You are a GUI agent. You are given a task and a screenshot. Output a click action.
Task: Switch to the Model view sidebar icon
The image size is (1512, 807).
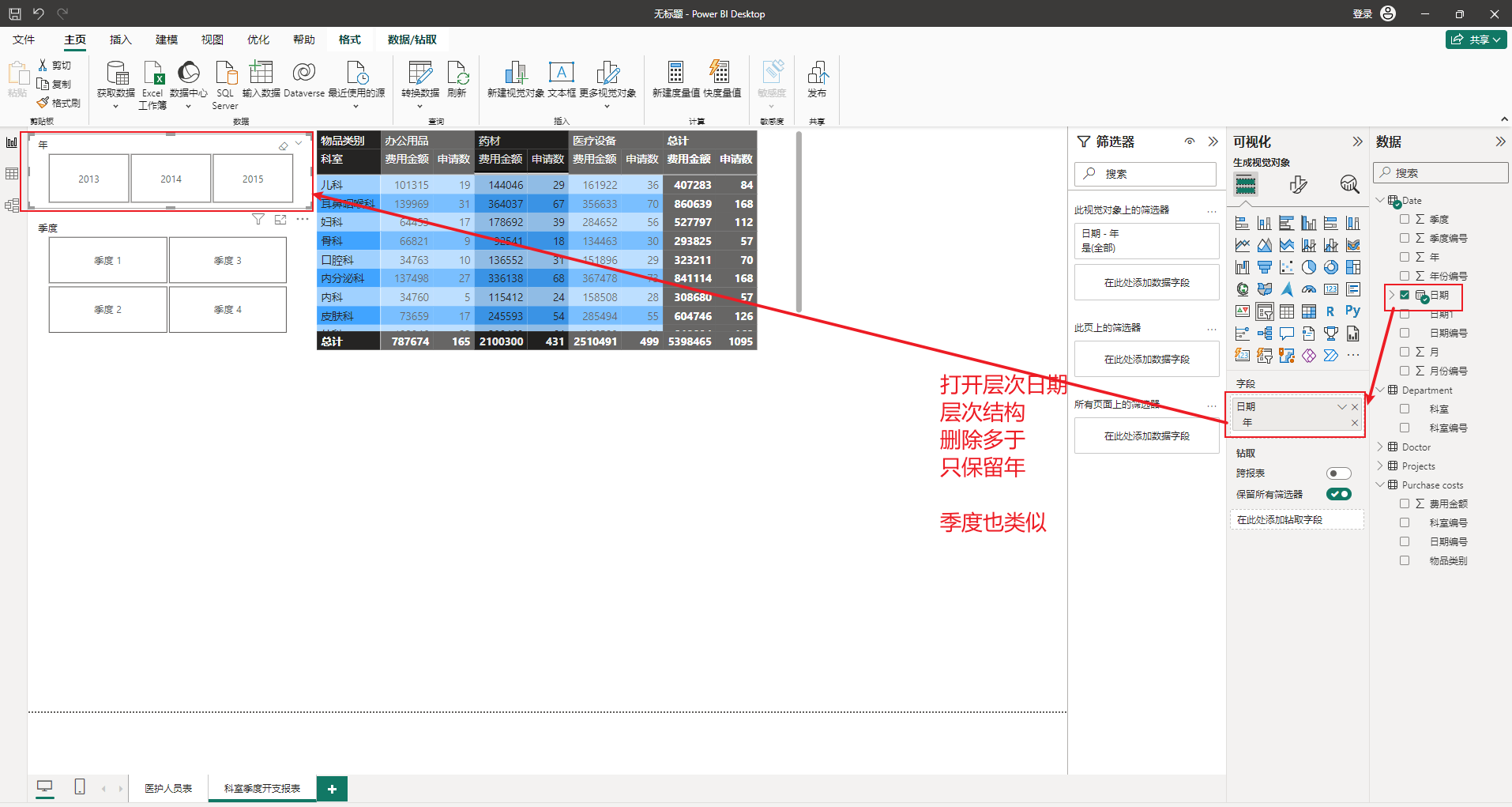click(x=12, y=206)
